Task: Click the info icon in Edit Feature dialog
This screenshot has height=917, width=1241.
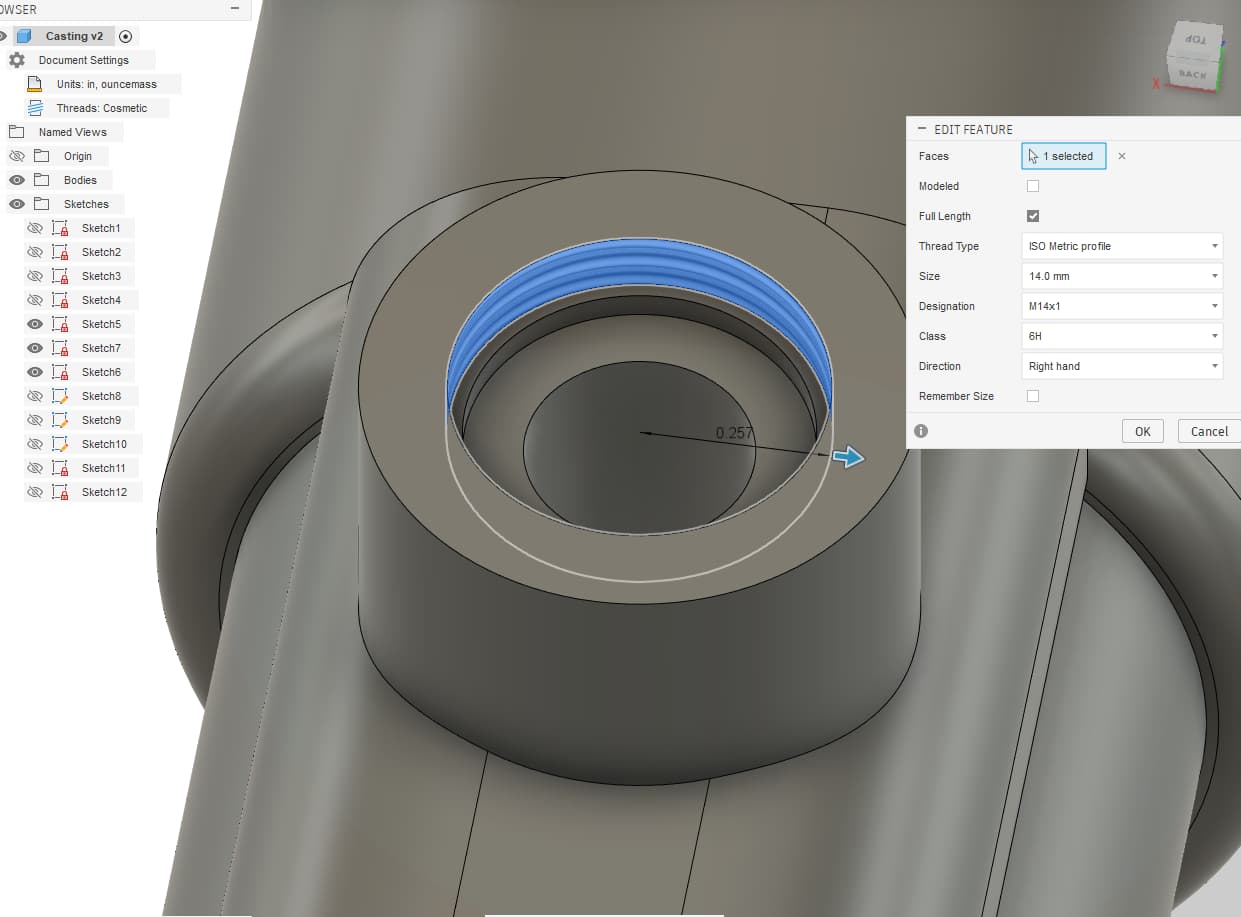Action: pos(921,431)
